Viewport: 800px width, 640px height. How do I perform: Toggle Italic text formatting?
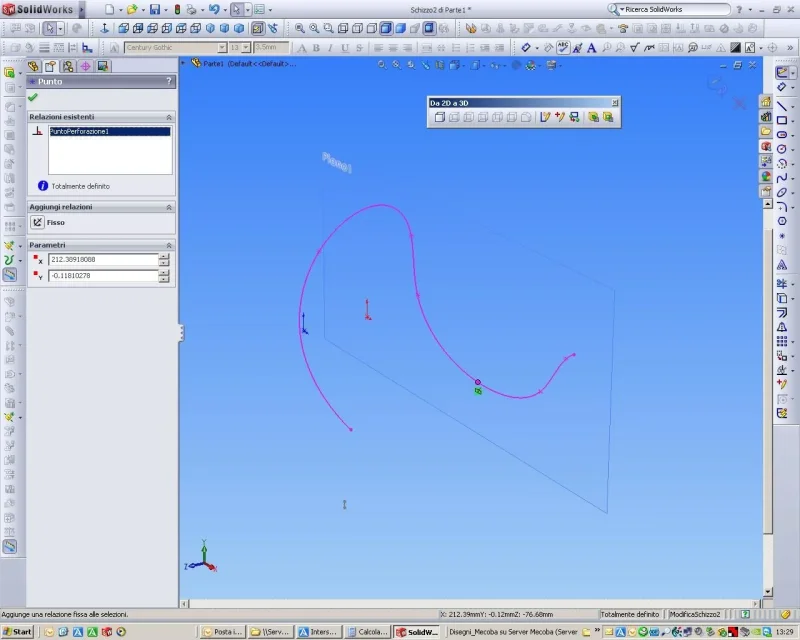pos(331,47)
